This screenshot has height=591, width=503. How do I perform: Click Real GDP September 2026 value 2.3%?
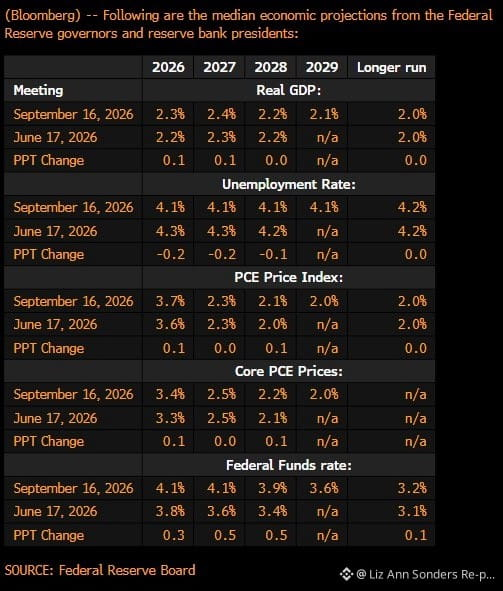(x=170, y=114)
